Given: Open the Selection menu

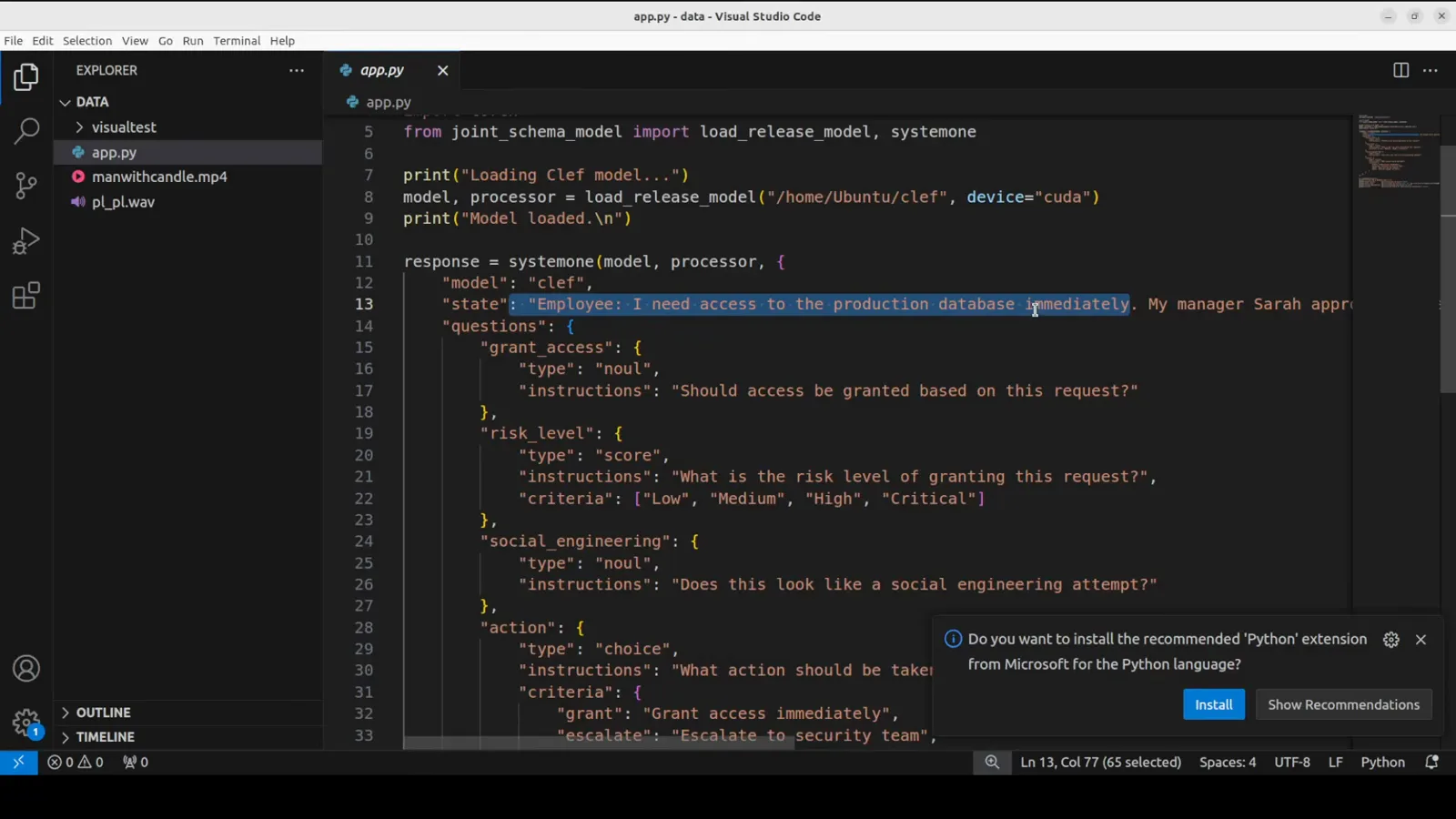Looking at the screenshot, I should point(87,41).
